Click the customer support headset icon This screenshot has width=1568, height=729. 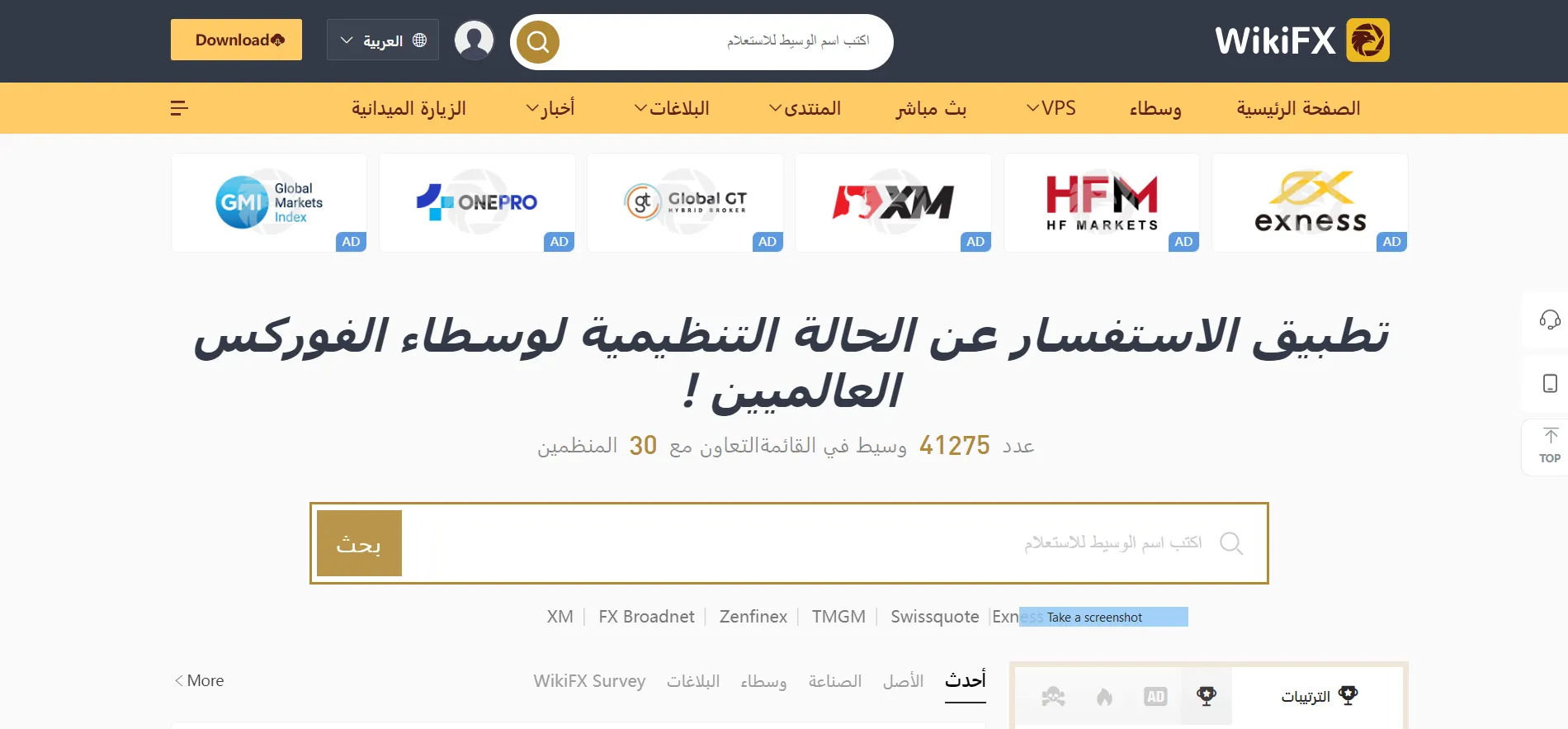pos(1550,320)
